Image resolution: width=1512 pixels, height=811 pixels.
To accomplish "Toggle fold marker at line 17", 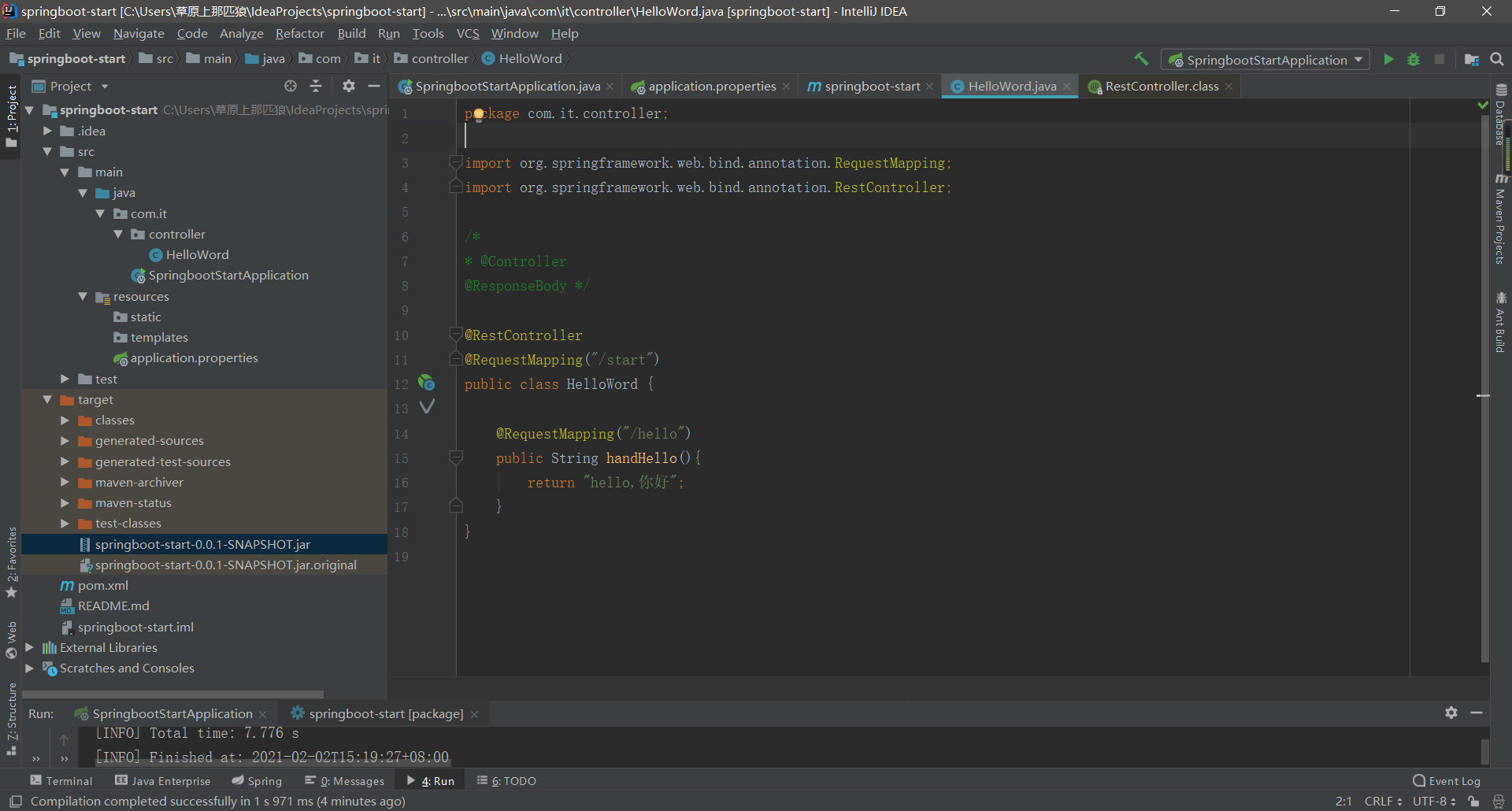I will [455, 505].
